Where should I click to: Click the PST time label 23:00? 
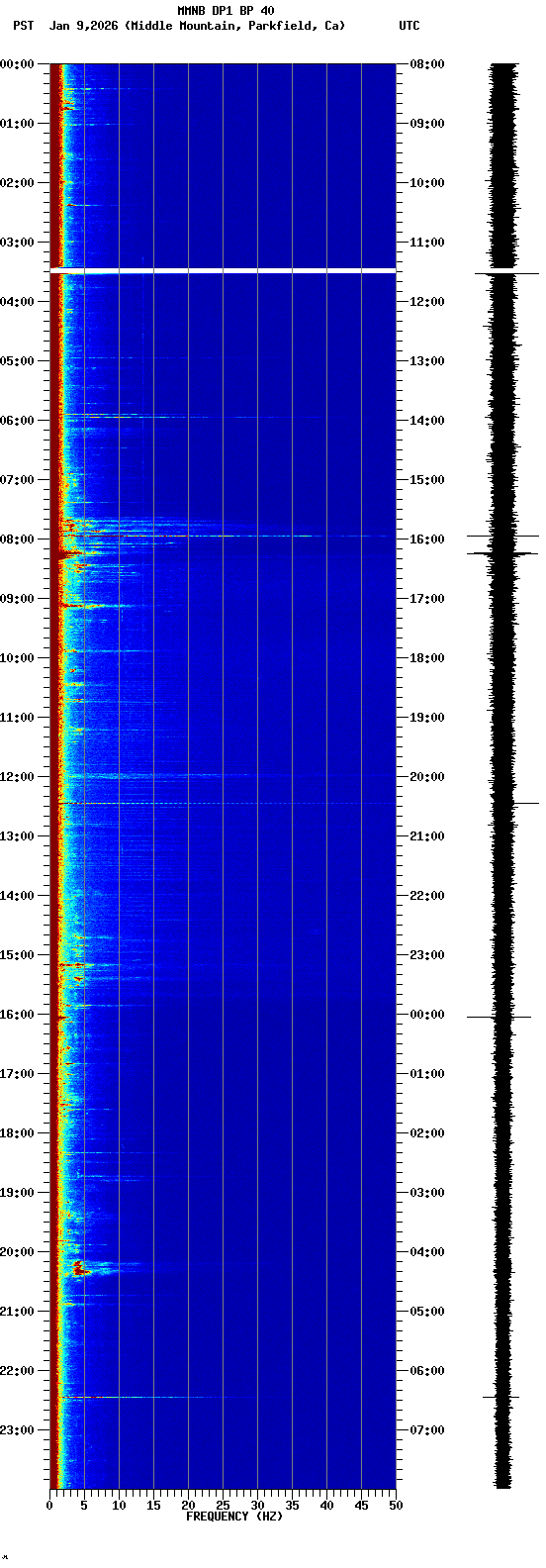[18, 1430]
